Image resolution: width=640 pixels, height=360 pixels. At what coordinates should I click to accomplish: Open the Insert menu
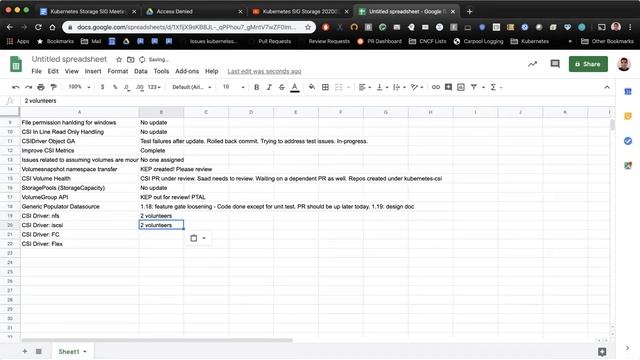point(93,71)
